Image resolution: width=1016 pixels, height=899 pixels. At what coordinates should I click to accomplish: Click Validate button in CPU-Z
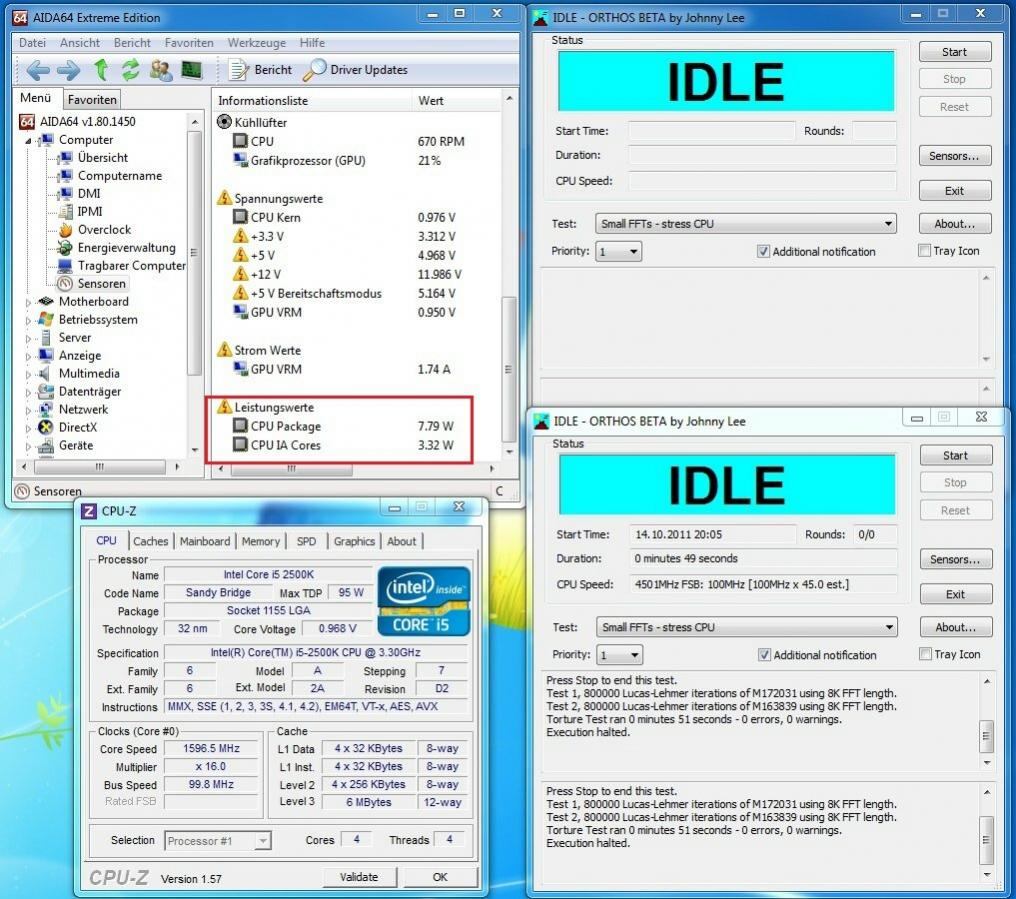[359, 877]
